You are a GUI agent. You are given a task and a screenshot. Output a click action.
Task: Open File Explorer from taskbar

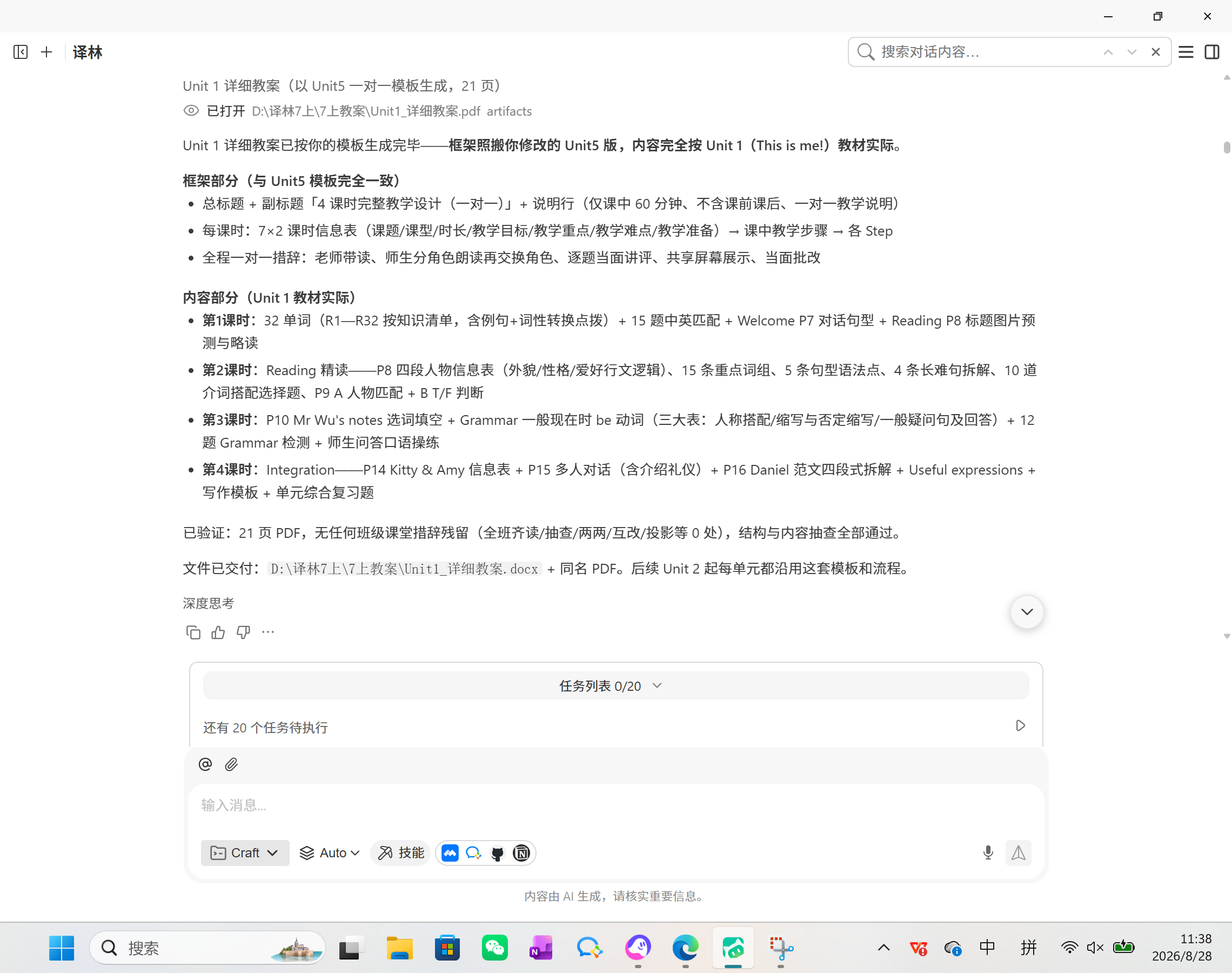click(400, 948)
